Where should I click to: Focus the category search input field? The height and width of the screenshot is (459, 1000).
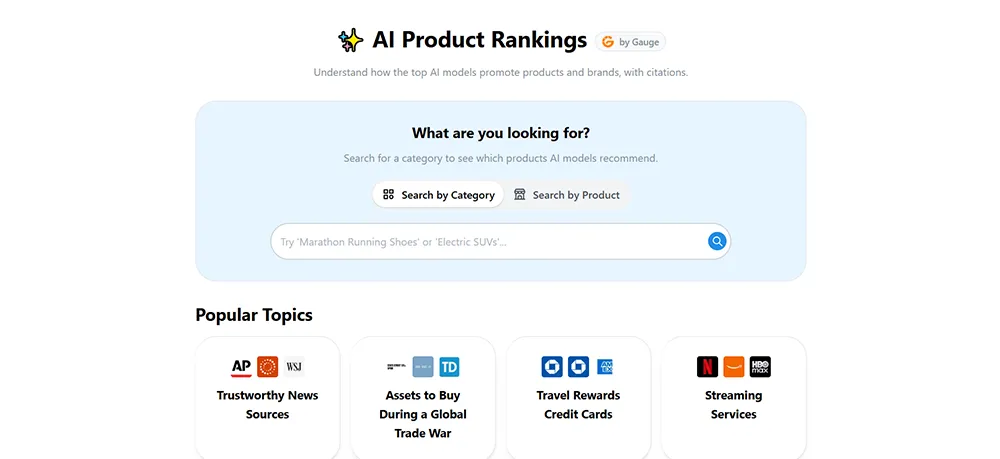[x=490, y=242]
